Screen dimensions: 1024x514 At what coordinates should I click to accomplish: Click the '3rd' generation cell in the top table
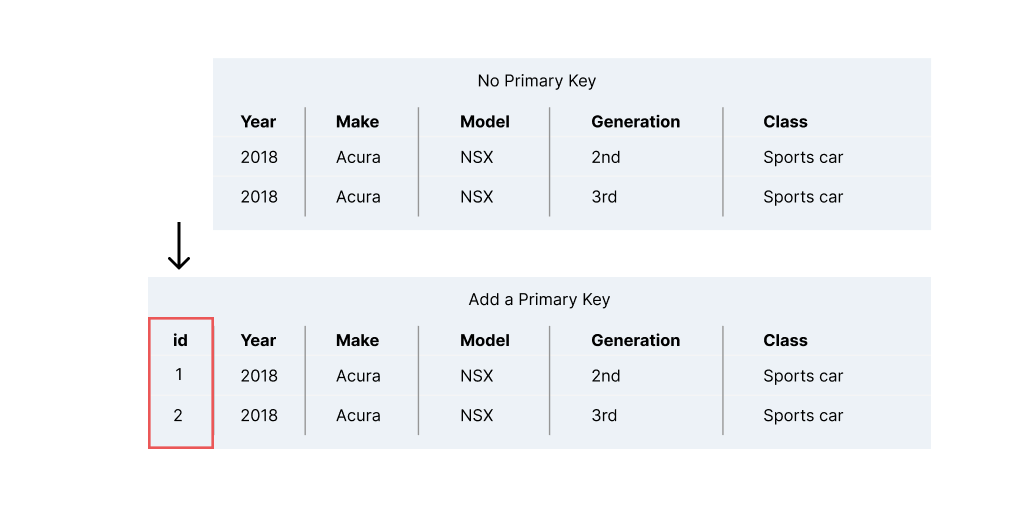pos(604,197)
